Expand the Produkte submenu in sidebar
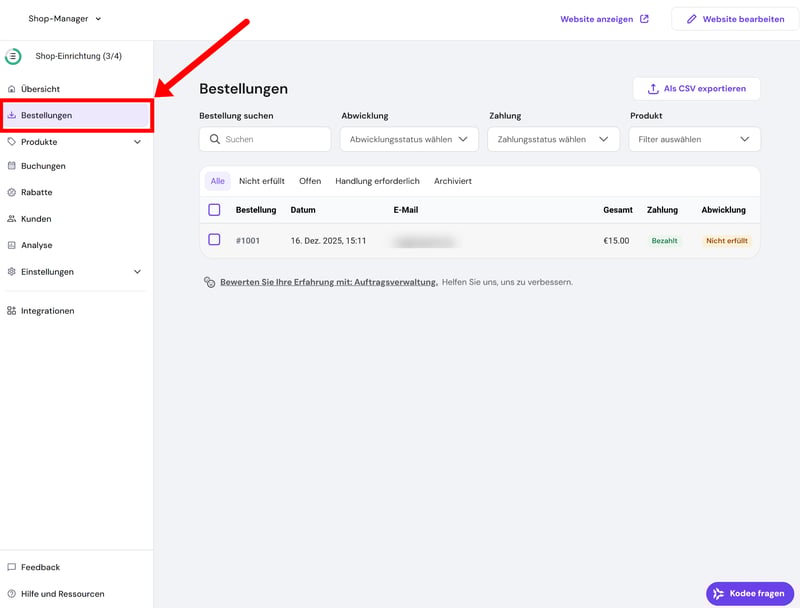 pos(137,142)
